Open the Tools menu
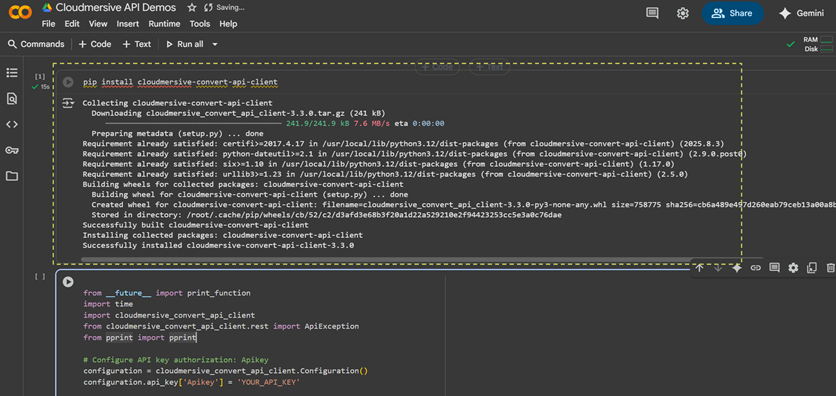836x396 pixels. pos(200,24)
